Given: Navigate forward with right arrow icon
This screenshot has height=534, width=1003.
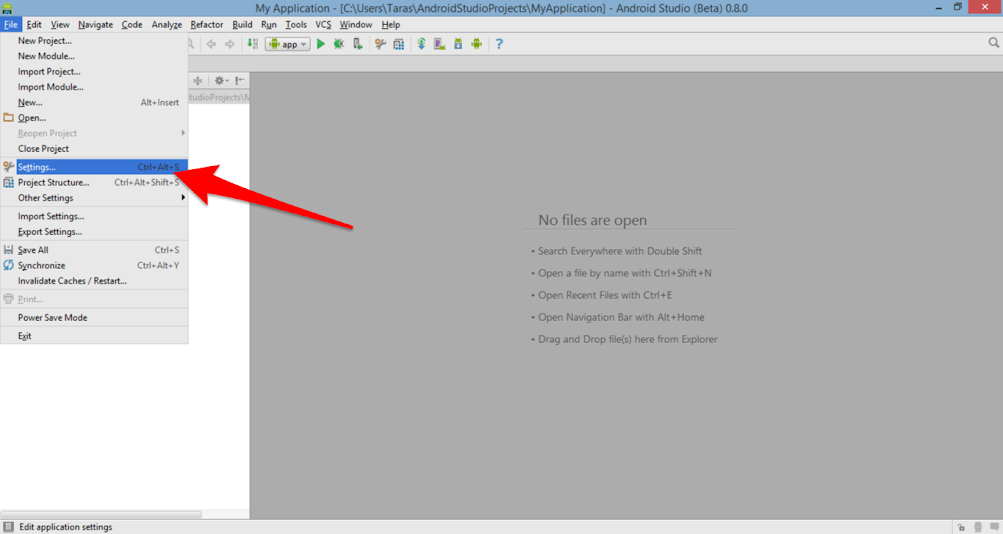Looking at the screenshot, I should click(230, 44).
